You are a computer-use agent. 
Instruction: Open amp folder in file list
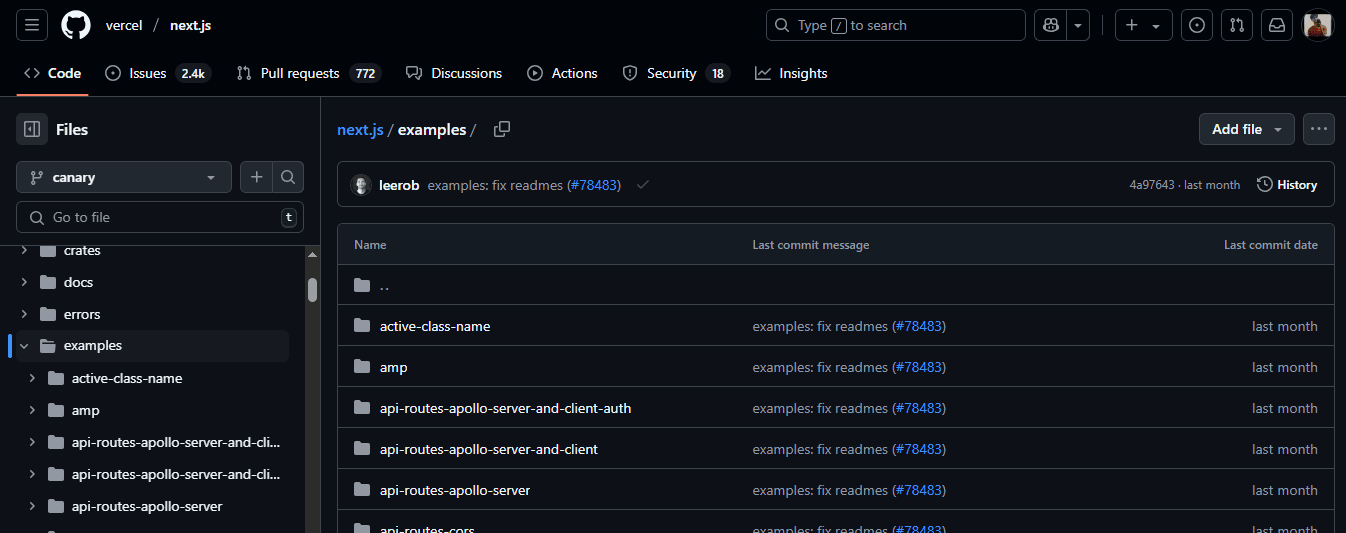[394, 367]
